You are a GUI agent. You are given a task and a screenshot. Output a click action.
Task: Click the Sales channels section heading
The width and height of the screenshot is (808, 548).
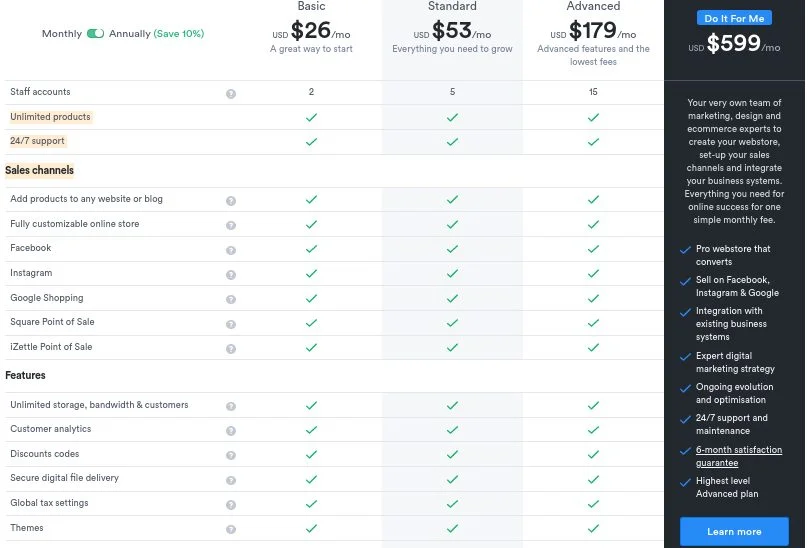pos(39,170)
